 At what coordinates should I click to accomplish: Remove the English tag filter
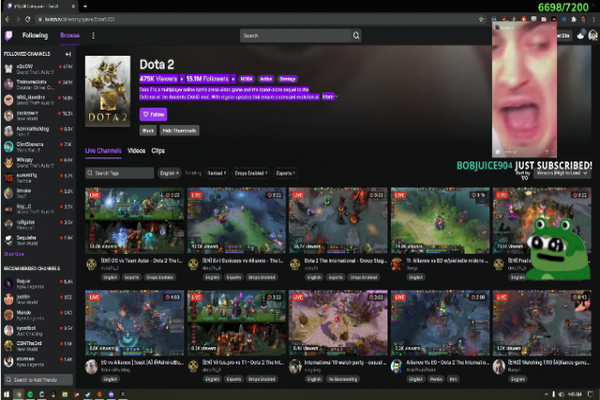tap(170, 173)
